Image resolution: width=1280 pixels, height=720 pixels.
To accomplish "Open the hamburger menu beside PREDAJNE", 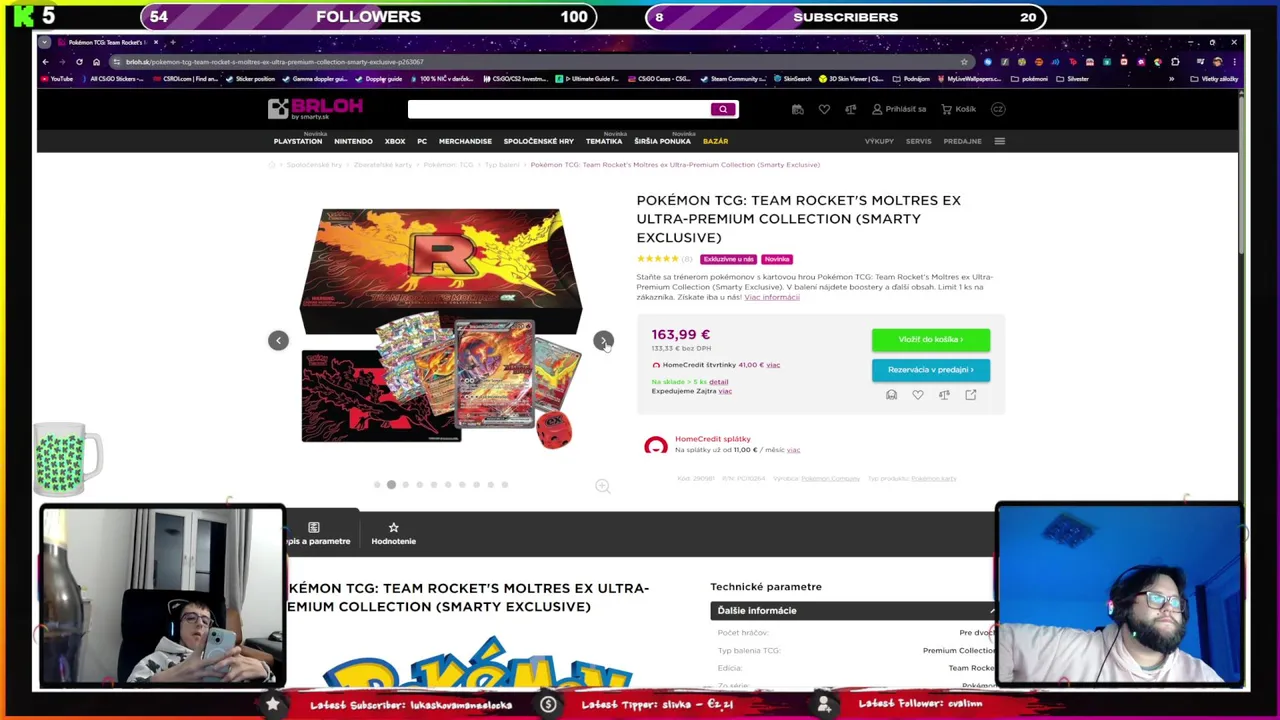I will pos(999,141).
